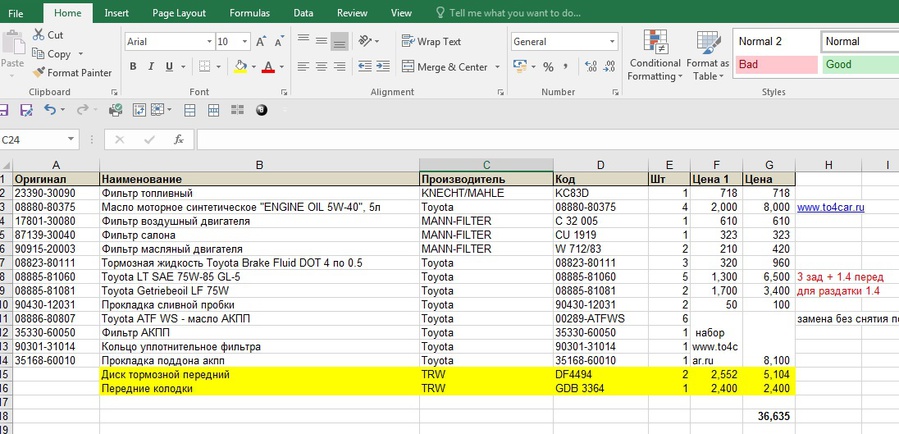
Task: Click the Cut scissors icon
Action: tap(38, 34)
